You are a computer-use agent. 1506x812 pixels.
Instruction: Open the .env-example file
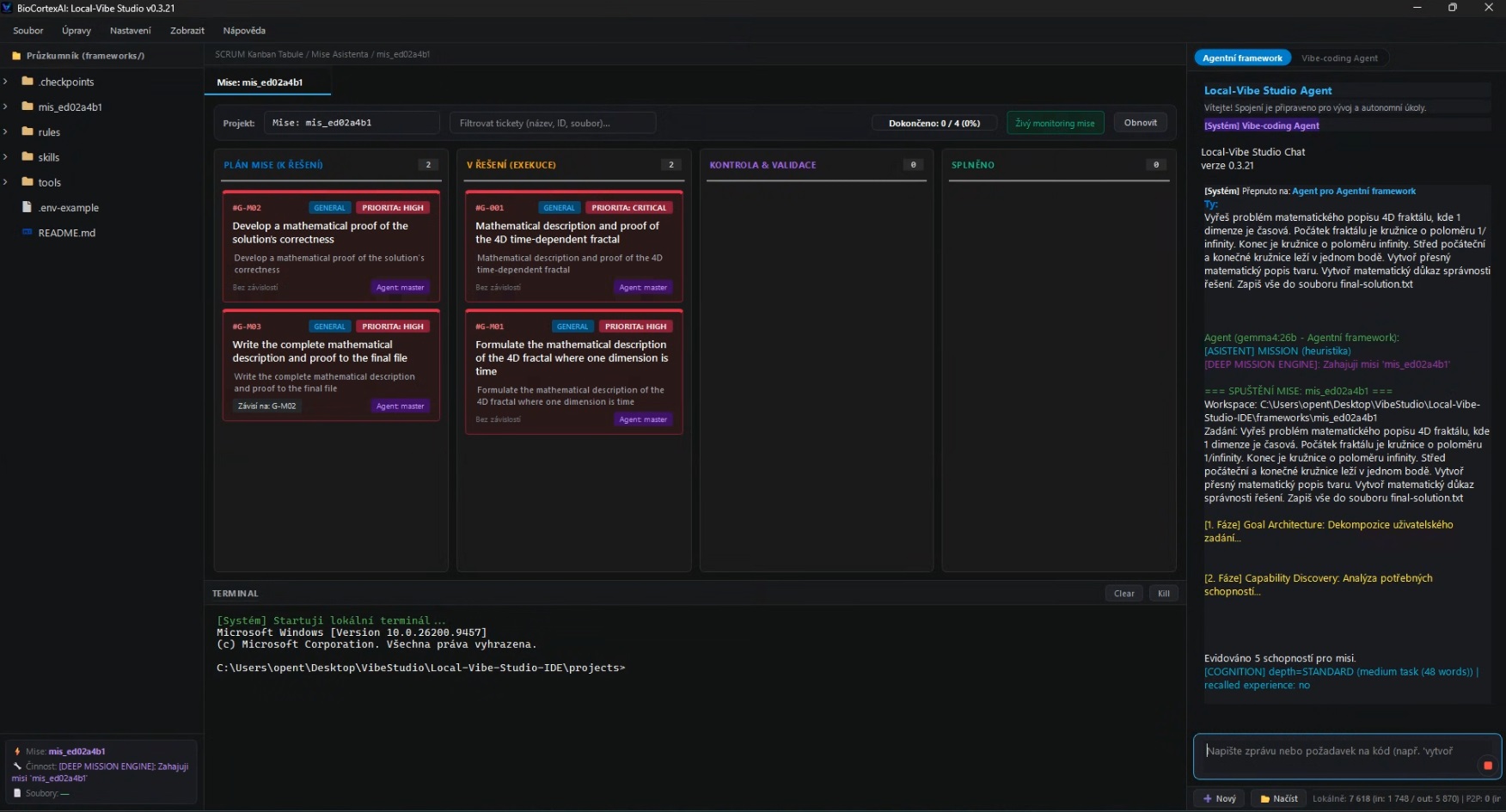click(69, 208)
